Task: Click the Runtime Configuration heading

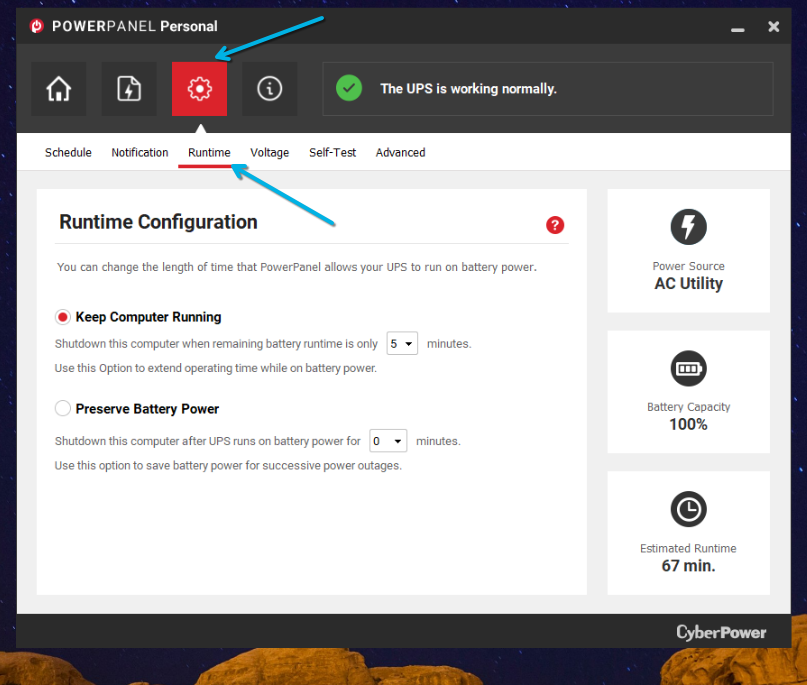Action: 159,222
